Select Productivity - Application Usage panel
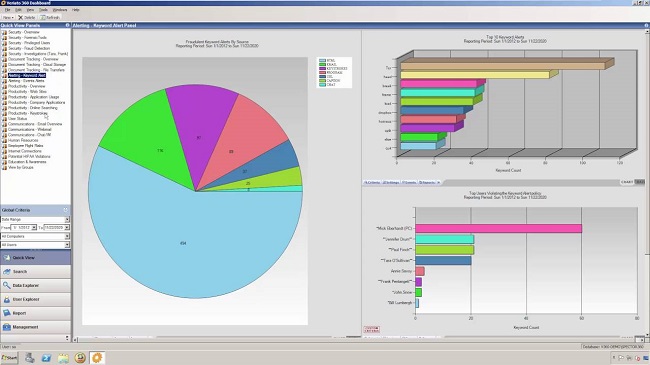Viewport: 650px width, 365px height. click(34, 97)
